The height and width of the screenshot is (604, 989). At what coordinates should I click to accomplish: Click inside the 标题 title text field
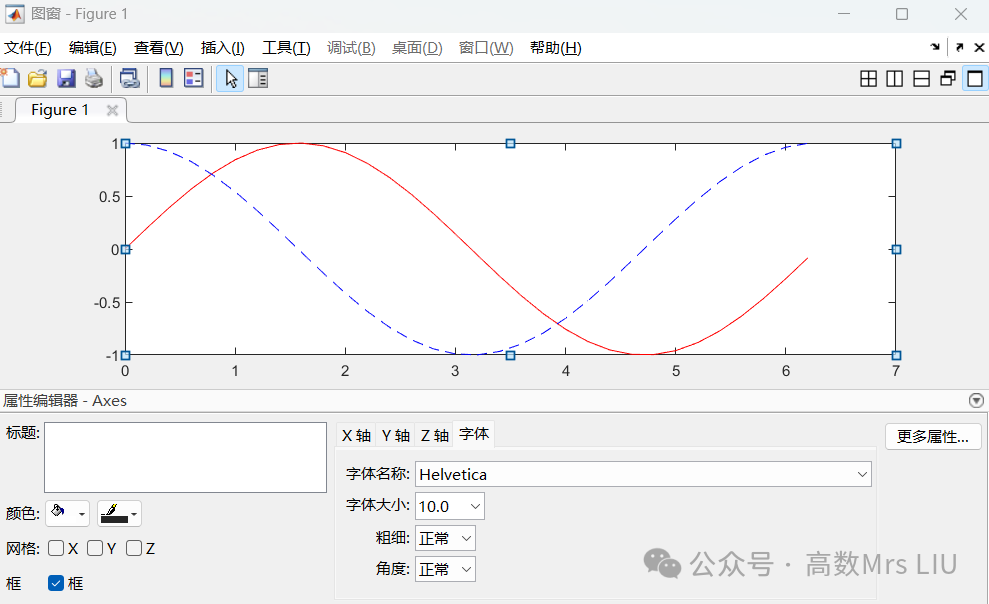tap(185, 457)
